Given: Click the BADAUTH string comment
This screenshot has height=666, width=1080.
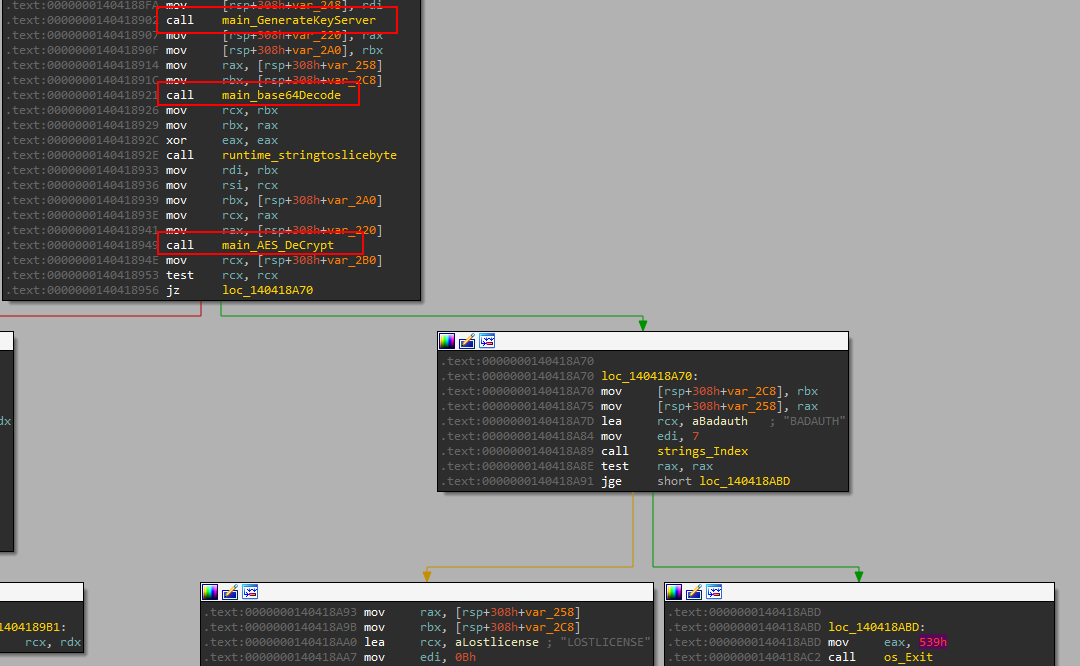Looking at the screenshot, I should (x=814, y=421).
